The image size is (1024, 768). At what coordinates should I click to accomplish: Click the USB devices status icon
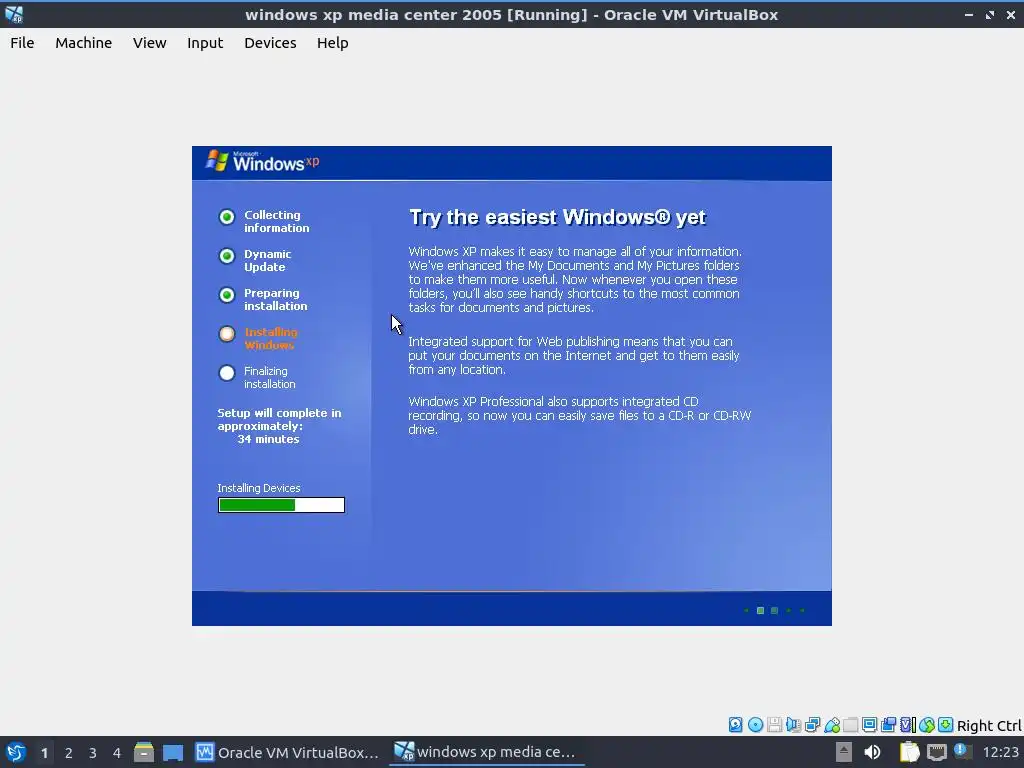point(832,725)
